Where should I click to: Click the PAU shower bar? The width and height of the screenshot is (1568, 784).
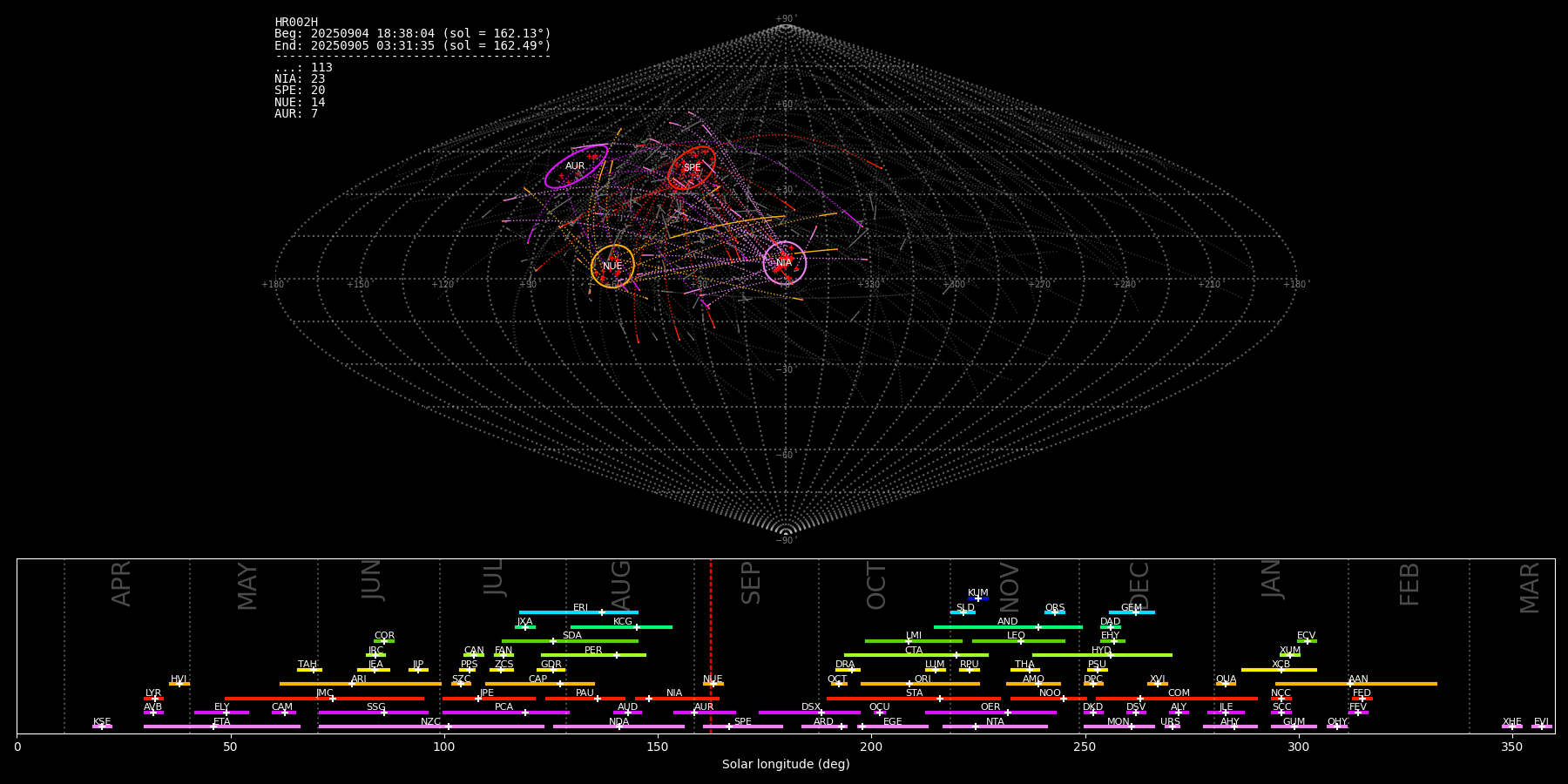[x=585, y=699]
